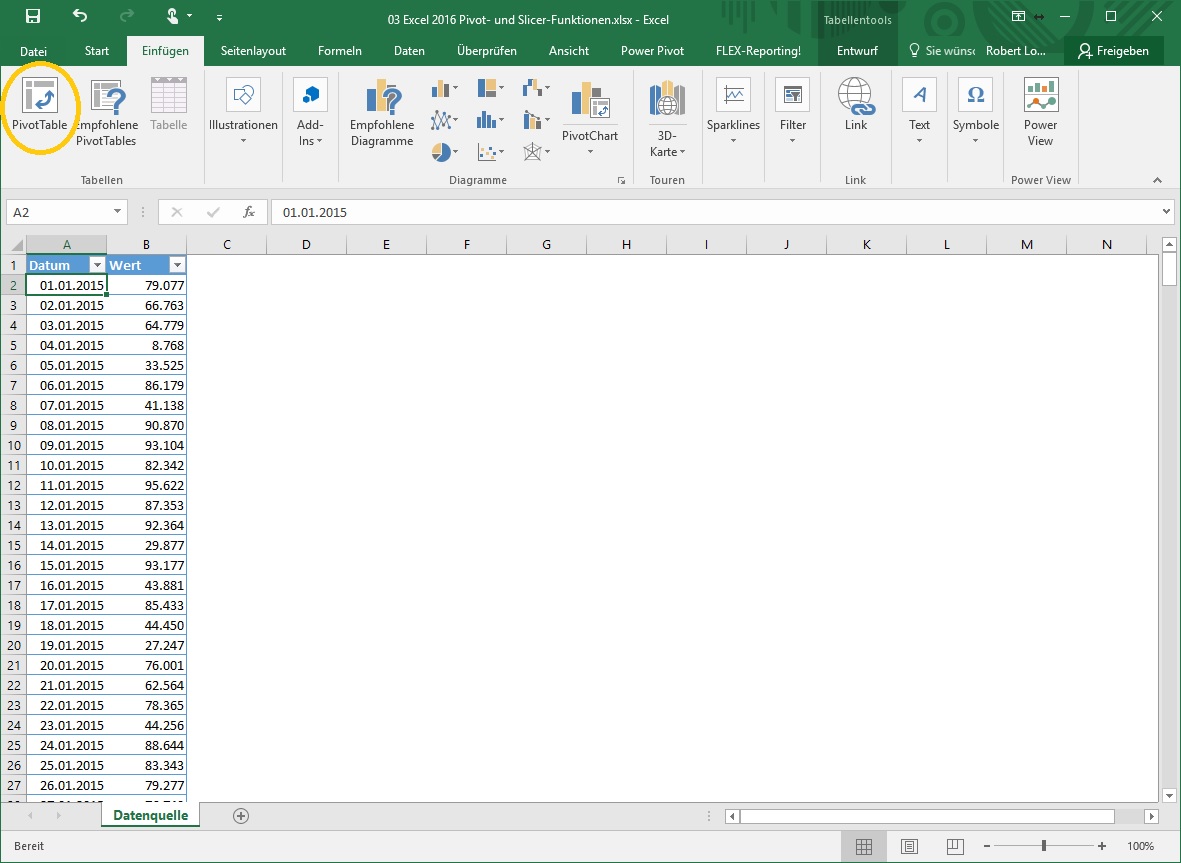Open the Wert column filter dropdown
The image size is (1181, 863).
point(177,265)
